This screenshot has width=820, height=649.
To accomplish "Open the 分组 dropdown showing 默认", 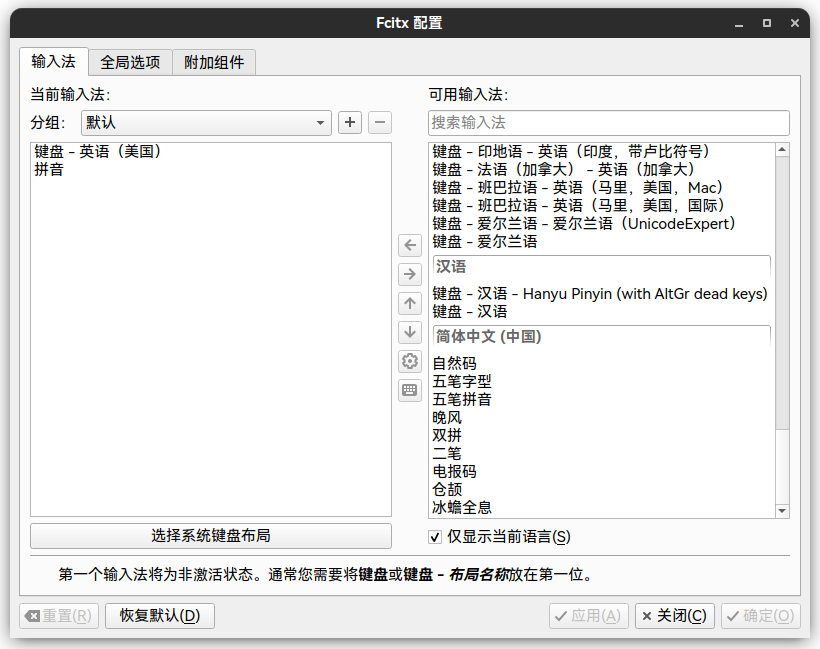I will point(205,122).
